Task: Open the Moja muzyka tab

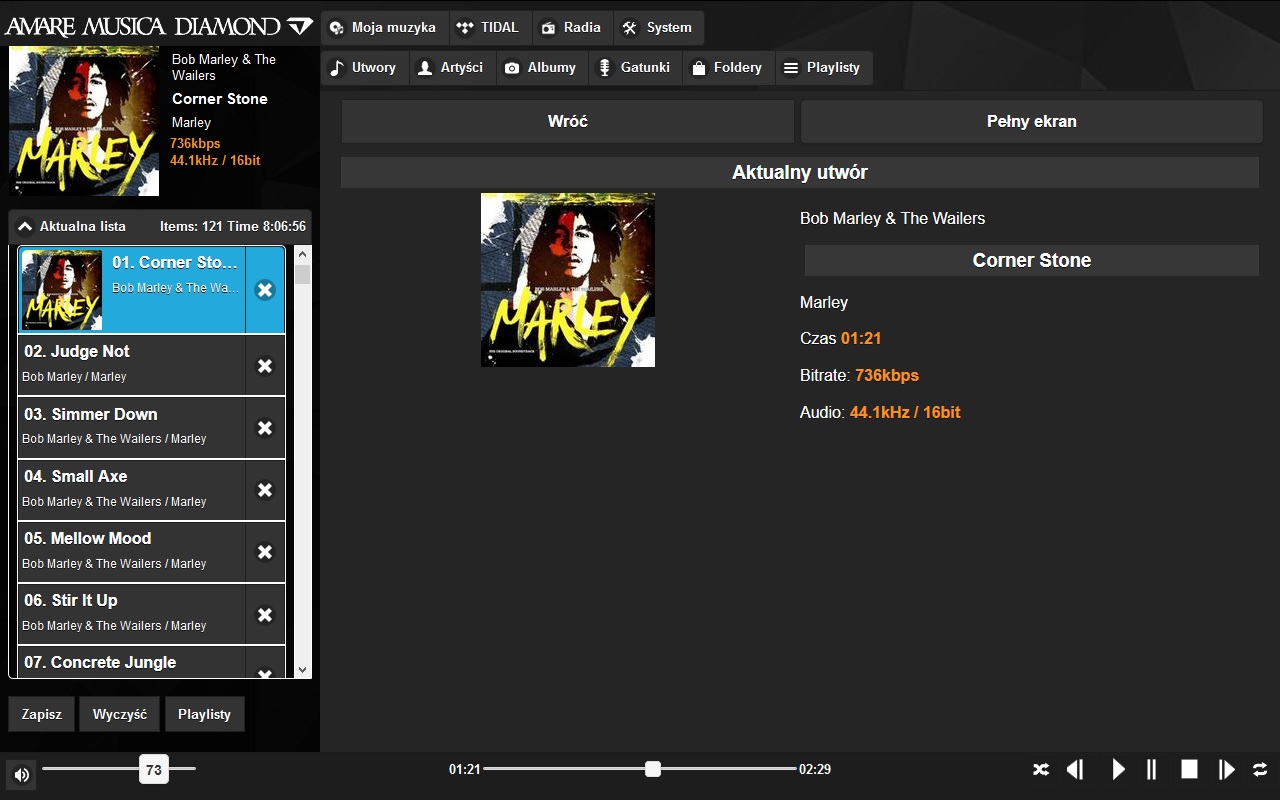Action: point(385,28)
